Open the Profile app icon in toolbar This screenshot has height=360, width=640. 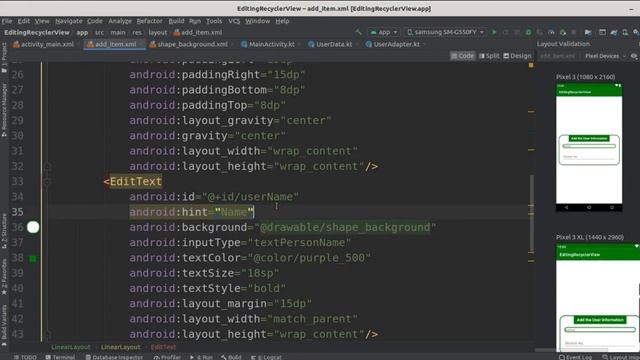pyautogui.click(x=551, y=32)
